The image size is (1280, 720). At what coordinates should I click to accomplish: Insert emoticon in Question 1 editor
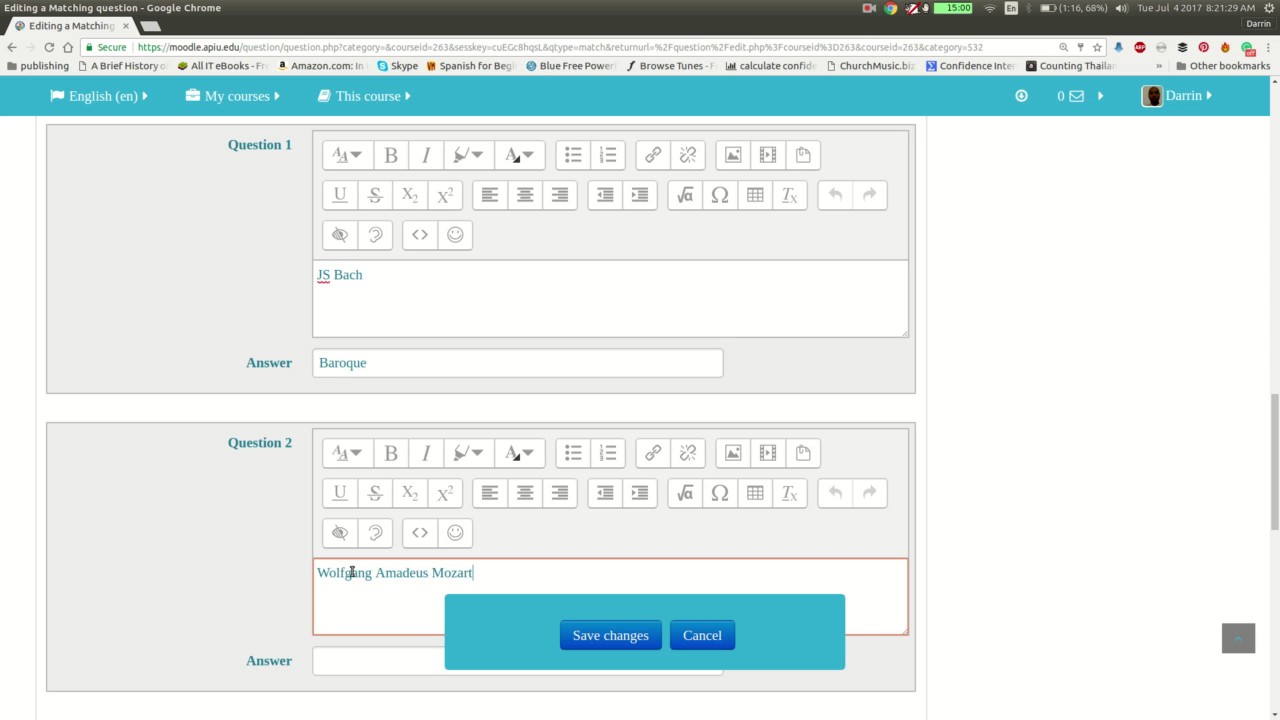pos(455,235)
